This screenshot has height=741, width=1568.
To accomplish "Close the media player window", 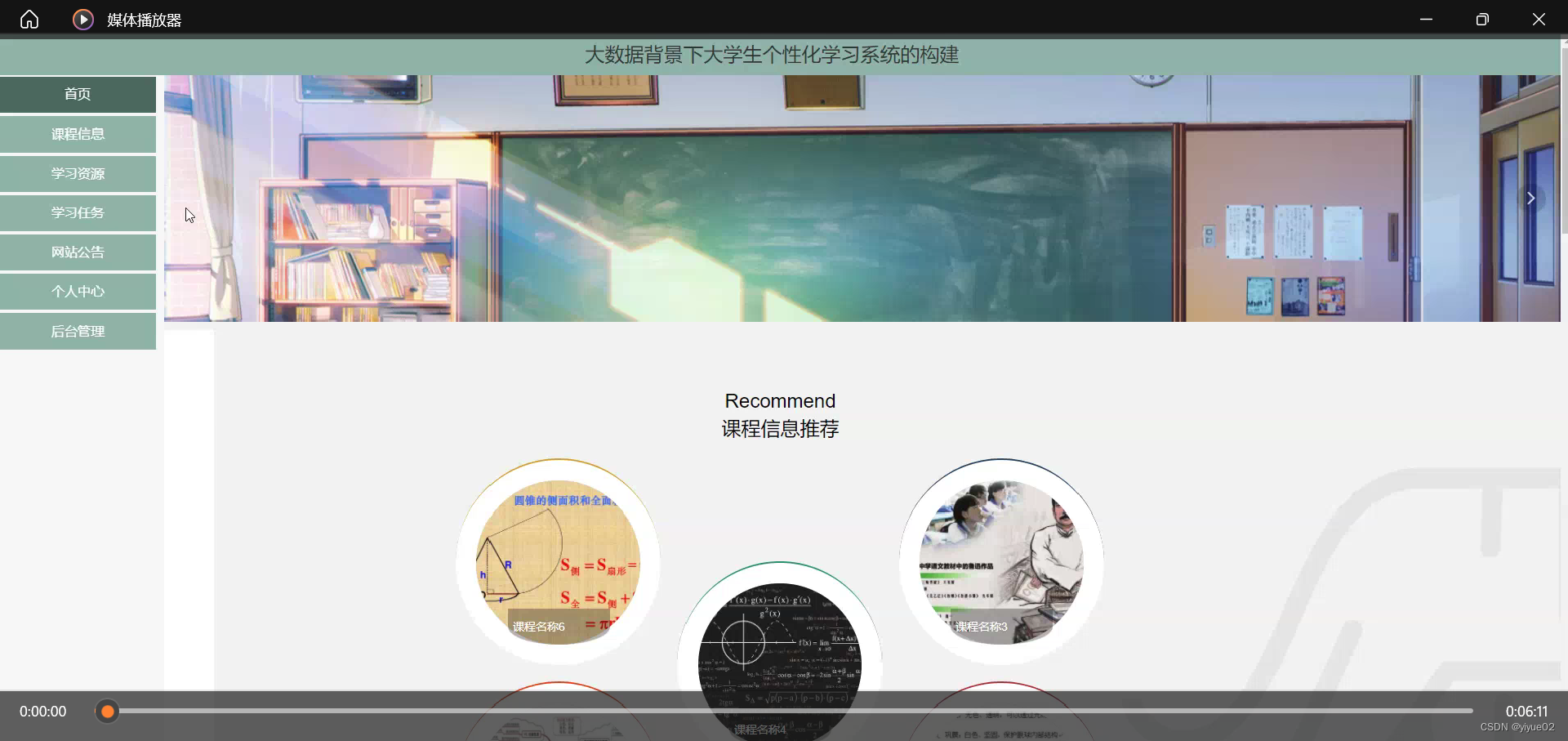I will point(1539,19).
